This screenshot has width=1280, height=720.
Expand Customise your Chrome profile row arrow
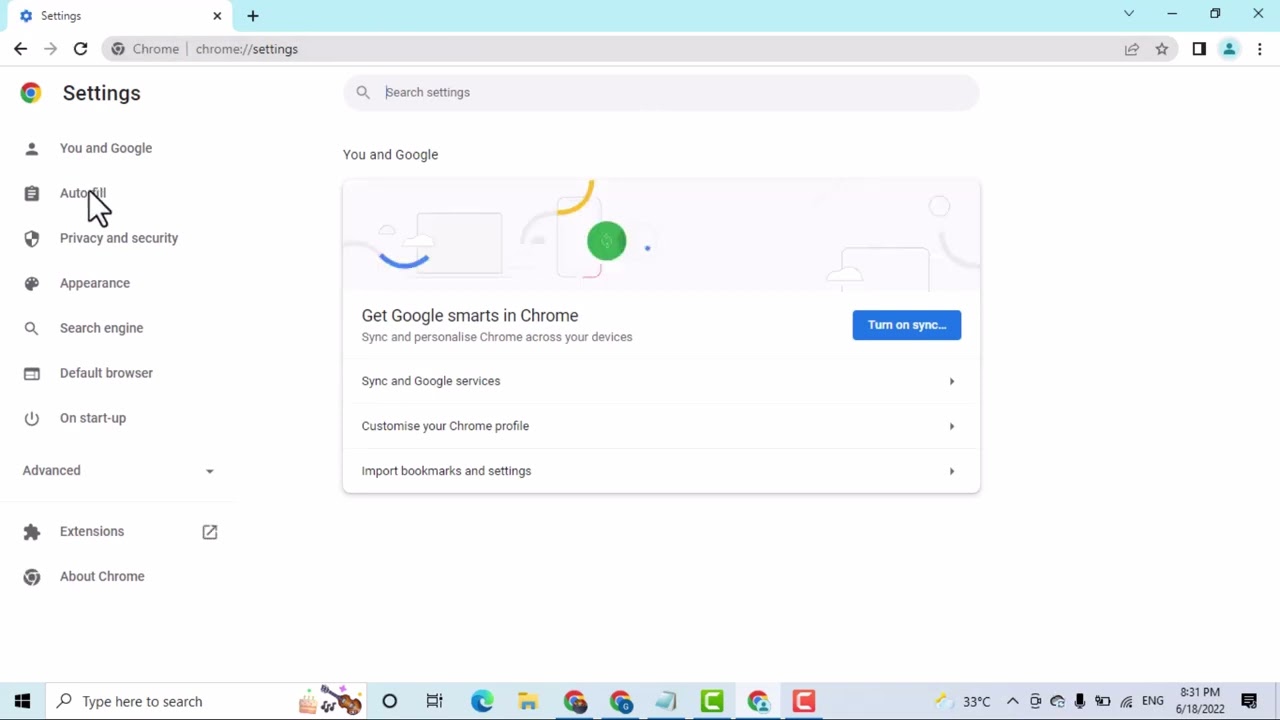click(951, 426)
